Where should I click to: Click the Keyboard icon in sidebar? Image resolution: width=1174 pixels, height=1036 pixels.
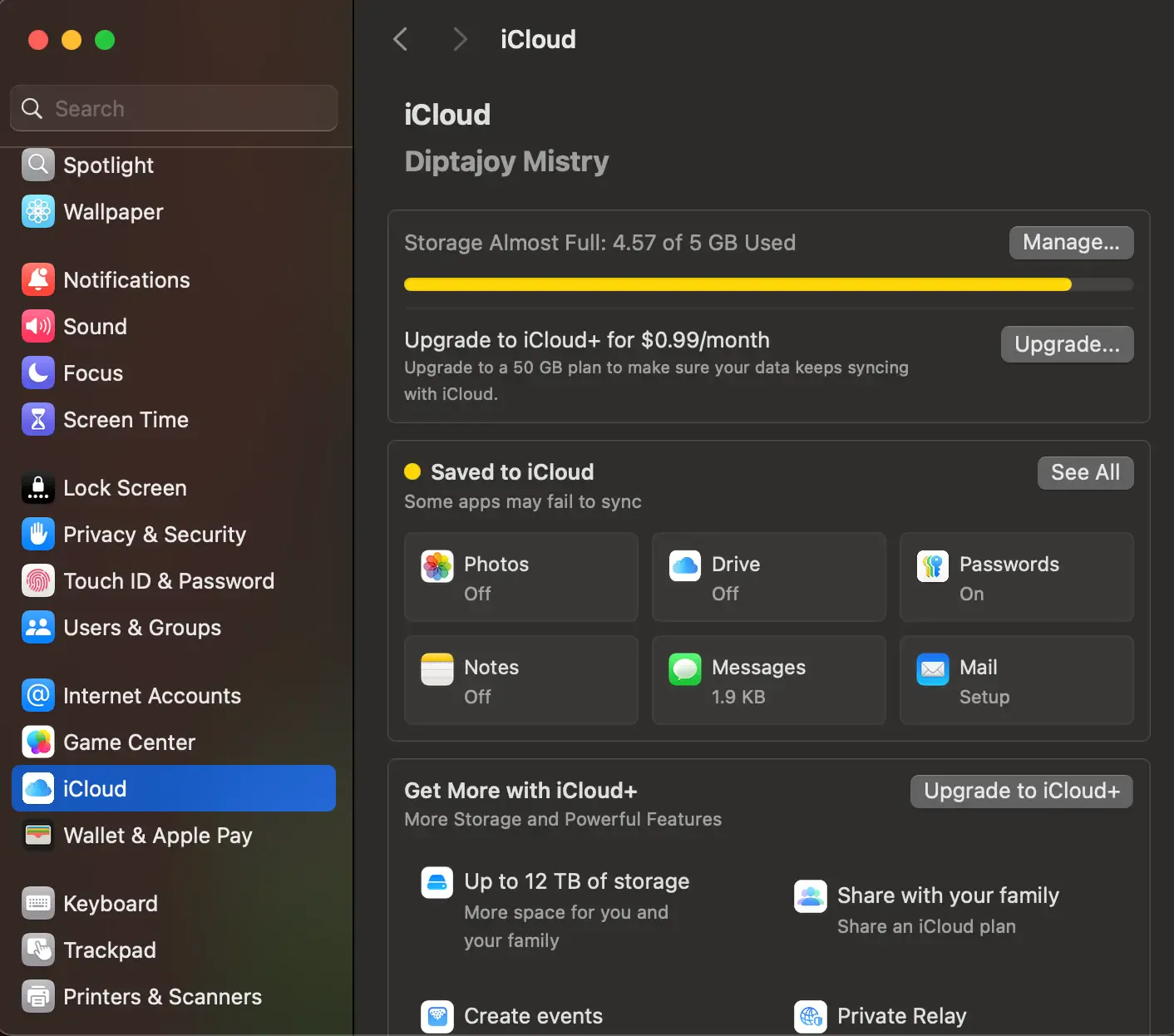38,903
